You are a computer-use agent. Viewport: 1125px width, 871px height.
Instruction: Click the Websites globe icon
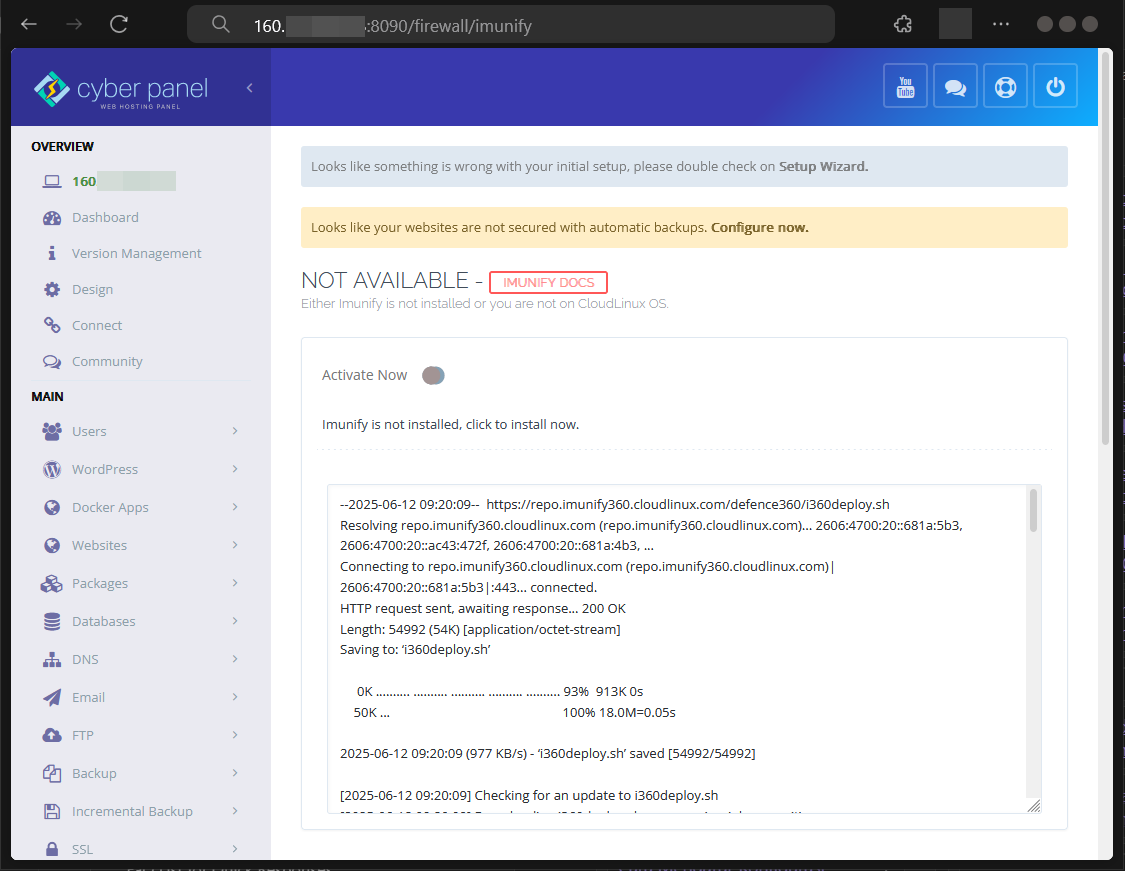[52, 545]
